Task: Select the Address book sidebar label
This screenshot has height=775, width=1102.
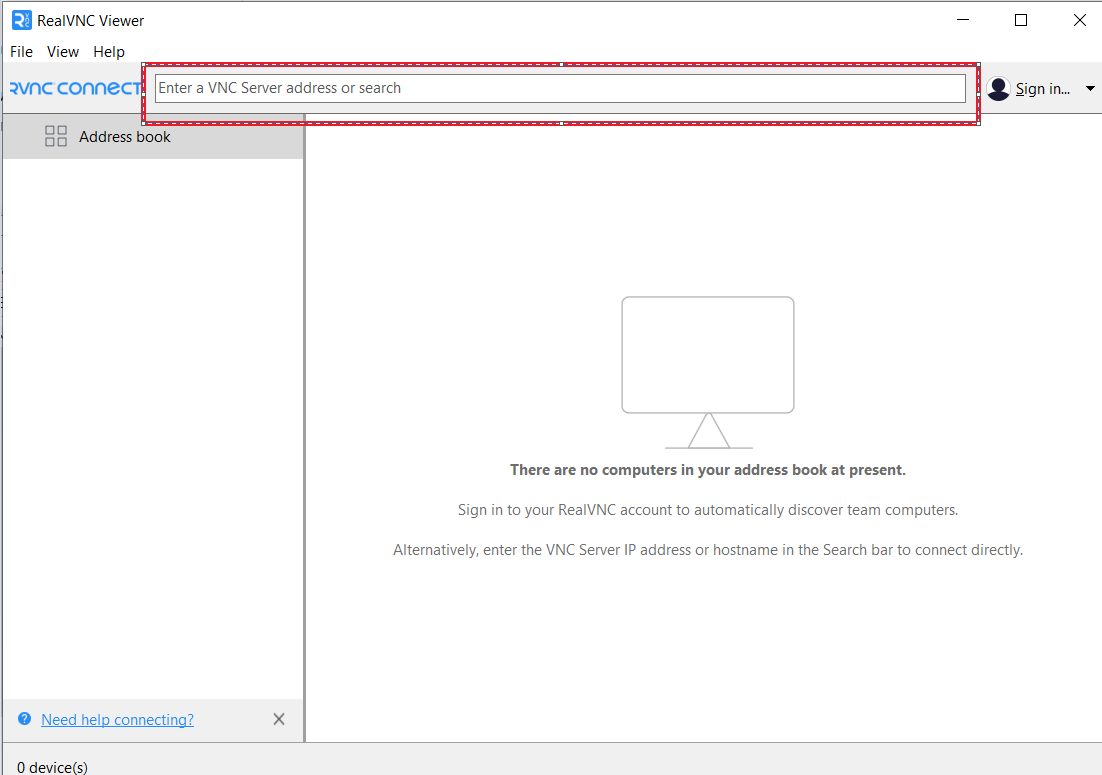Action: [125, 137]
